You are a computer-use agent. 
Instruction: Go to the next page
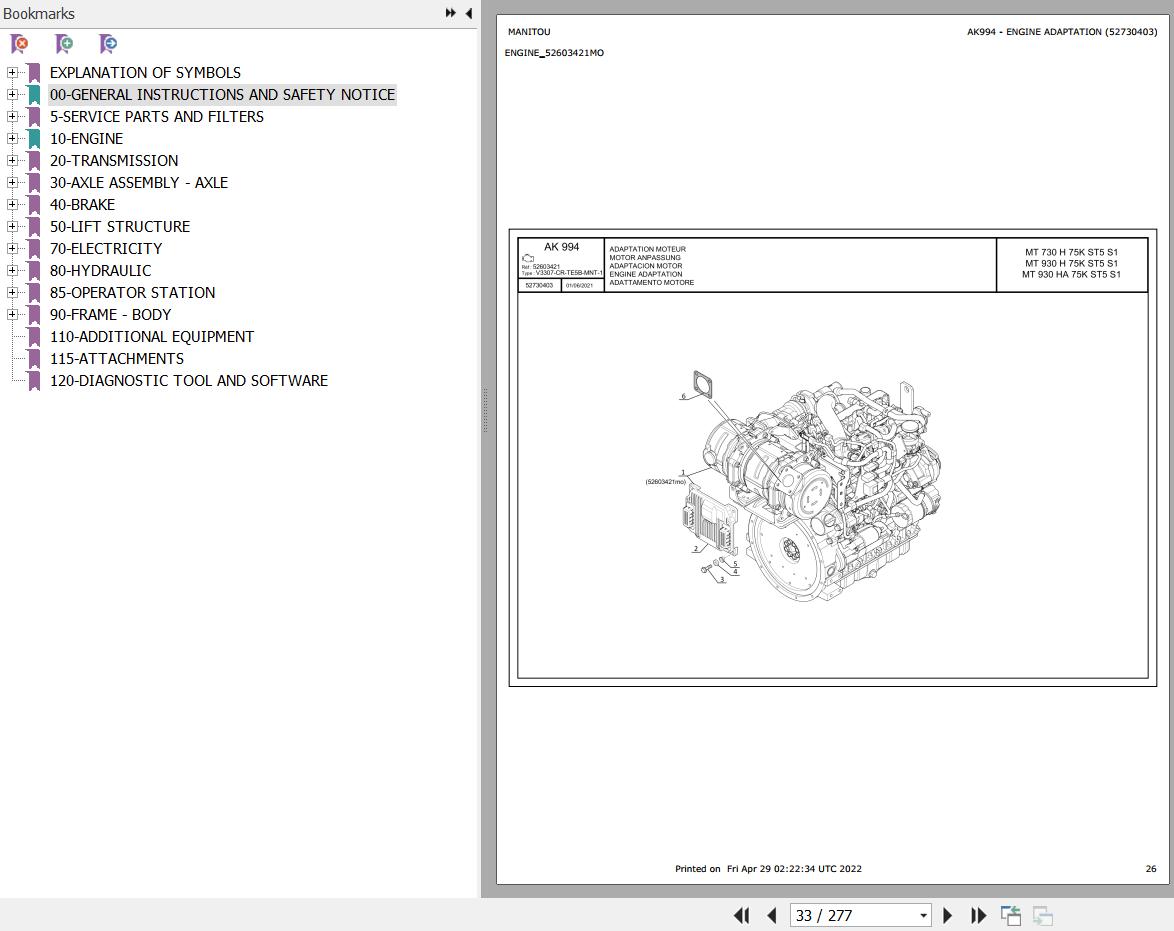click(947, 915)
